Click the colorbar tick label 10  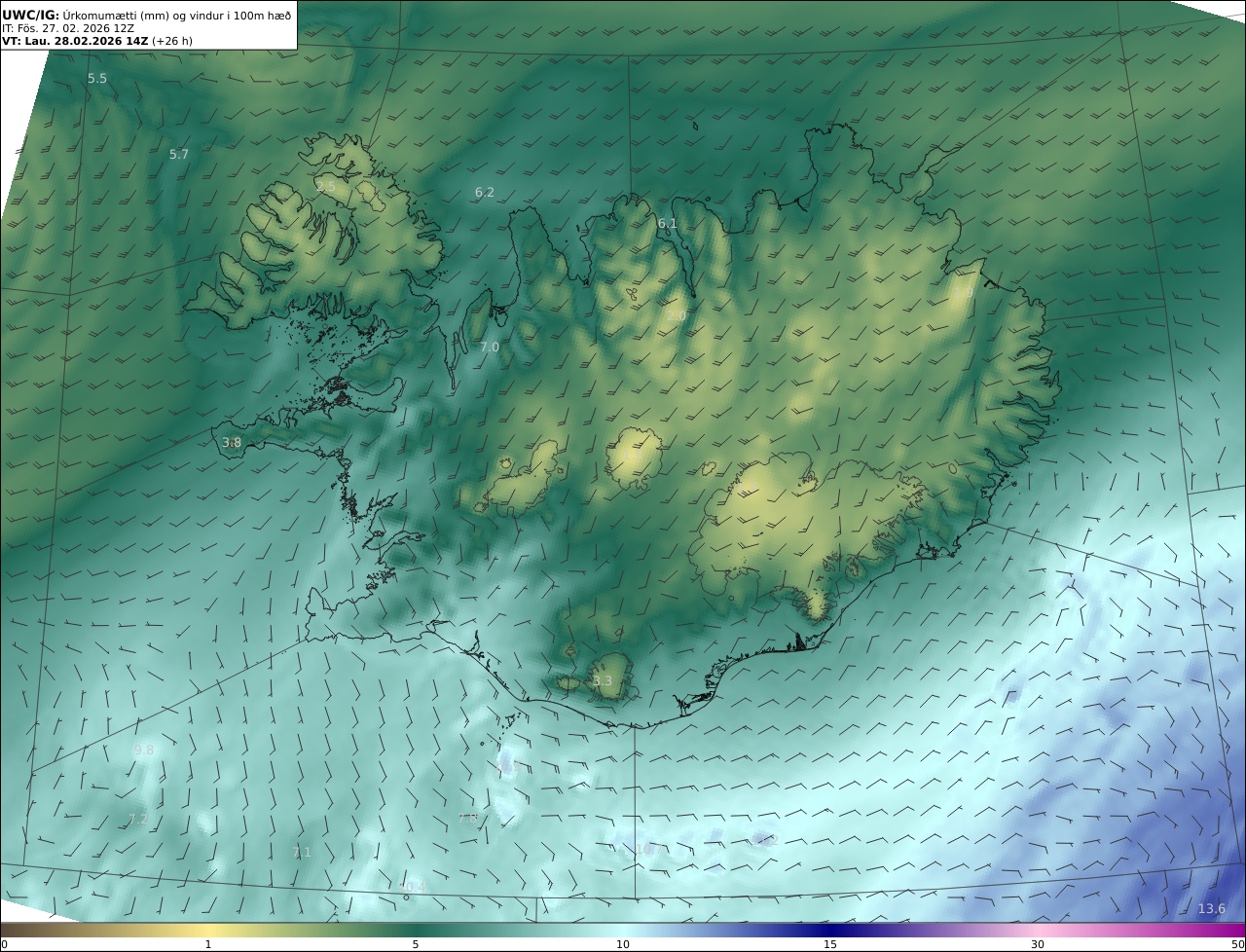[x=623, y=944]
